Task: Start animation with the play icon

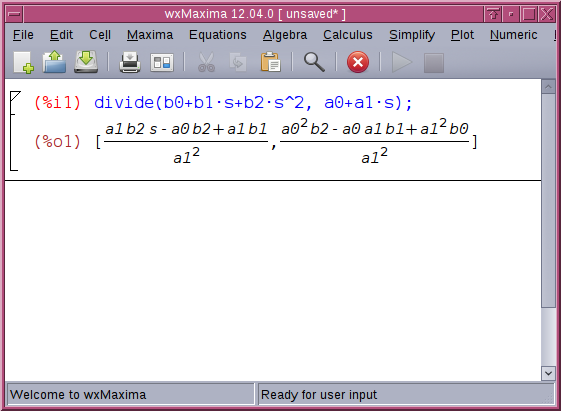Action: coord(402,63)
